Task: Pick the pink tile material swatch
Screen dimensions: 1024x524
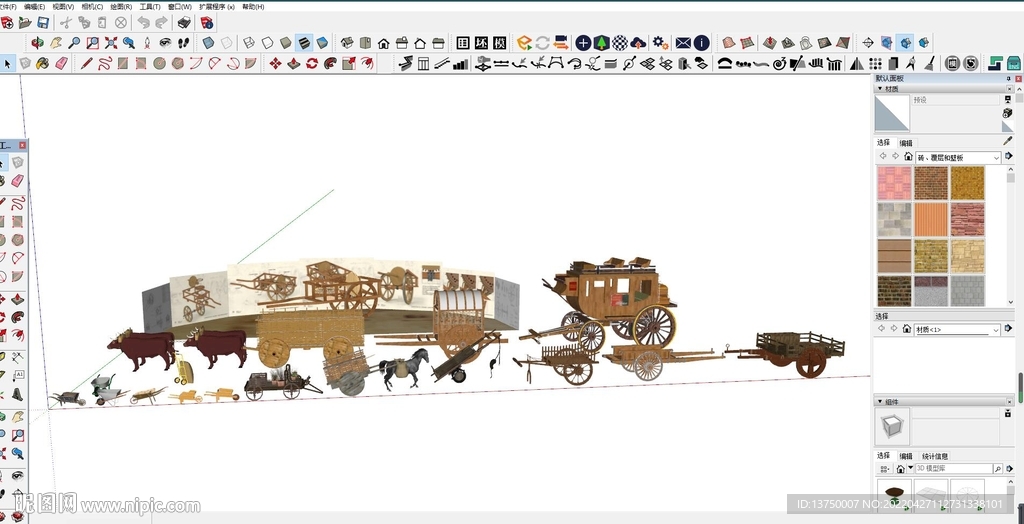Action: [x=894, y=183]
